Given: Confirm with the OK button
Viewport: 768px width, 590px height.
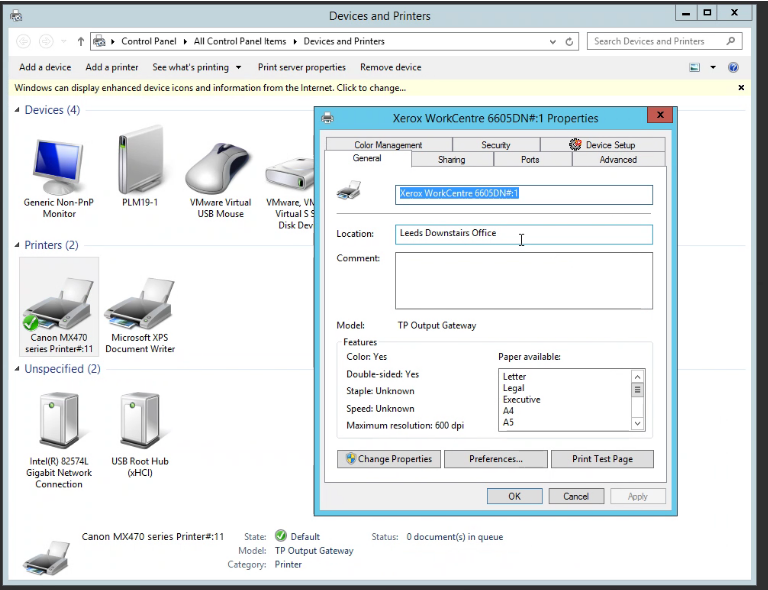Looking at the screenshot, I should tap(515, 496).
